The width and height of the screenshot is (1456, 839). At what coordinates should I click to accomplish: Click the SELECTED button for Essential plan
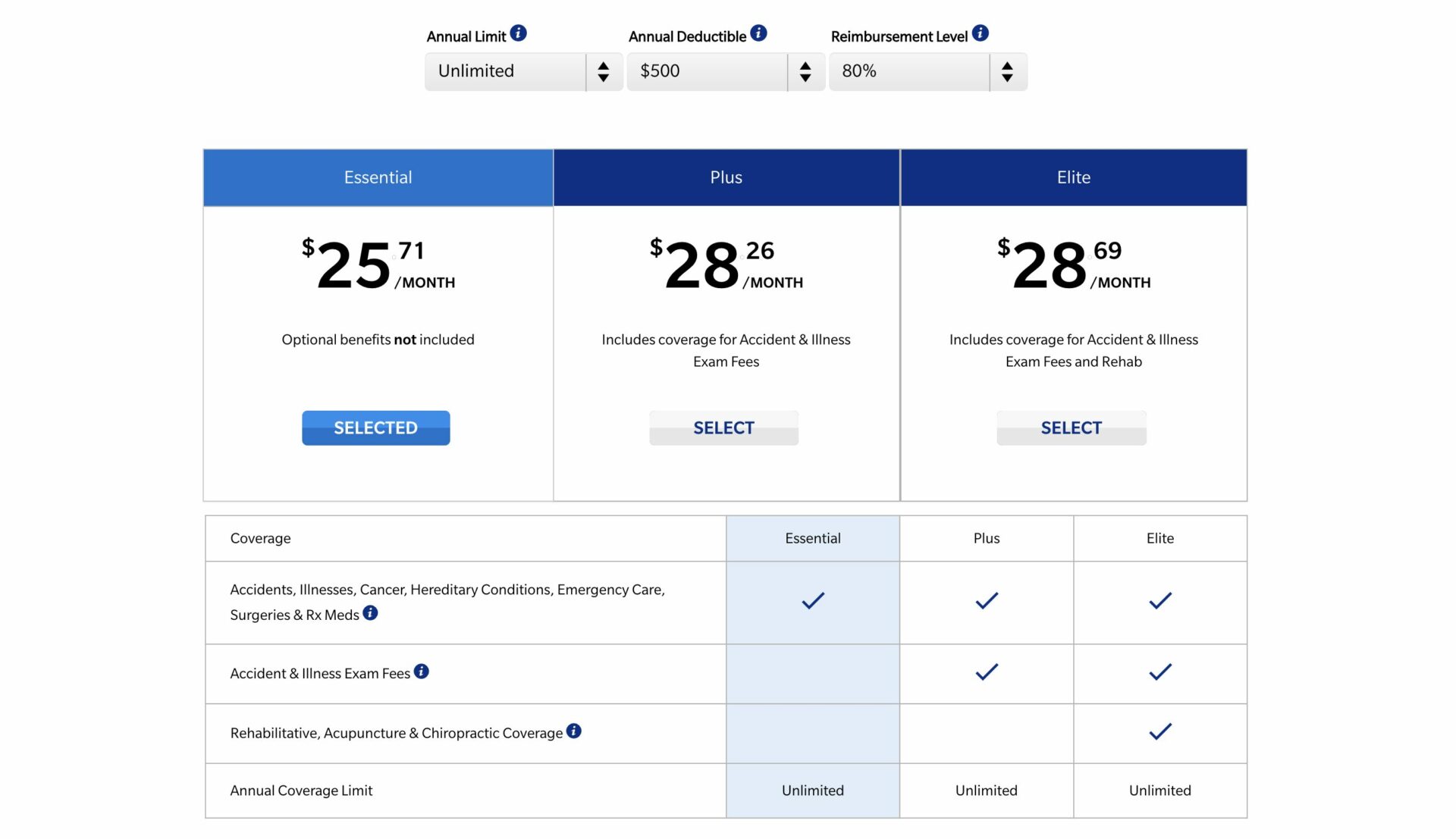coord(375,428)
